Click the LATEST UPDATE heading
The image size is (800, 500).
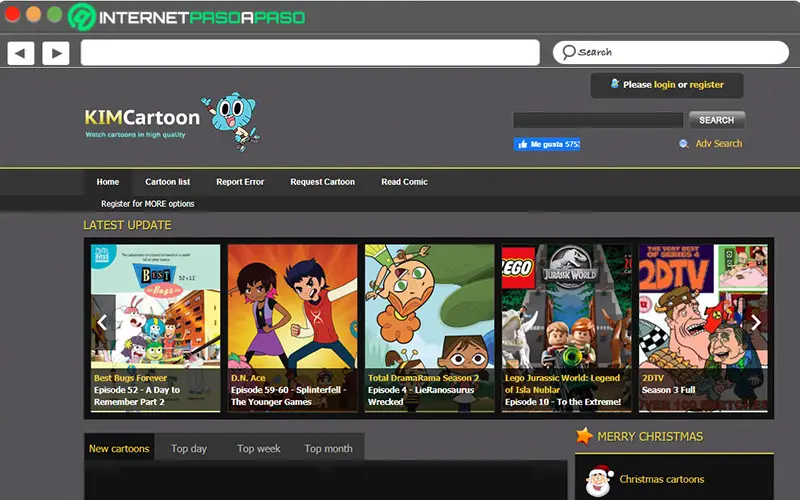[128, 225]
